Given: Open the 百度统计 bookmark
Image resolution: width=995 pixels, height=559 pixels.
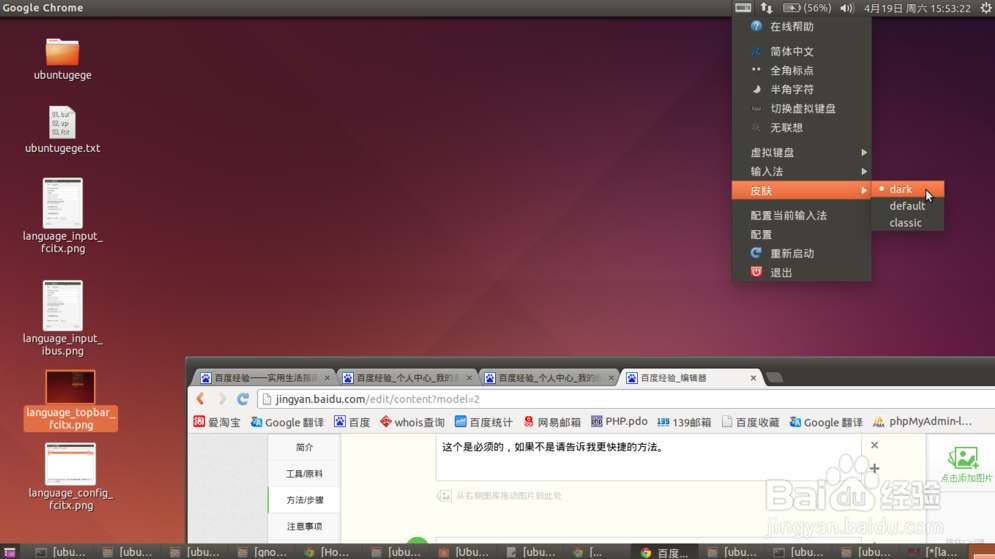Looking at the screenshot, I should click(x=484, y=422).
